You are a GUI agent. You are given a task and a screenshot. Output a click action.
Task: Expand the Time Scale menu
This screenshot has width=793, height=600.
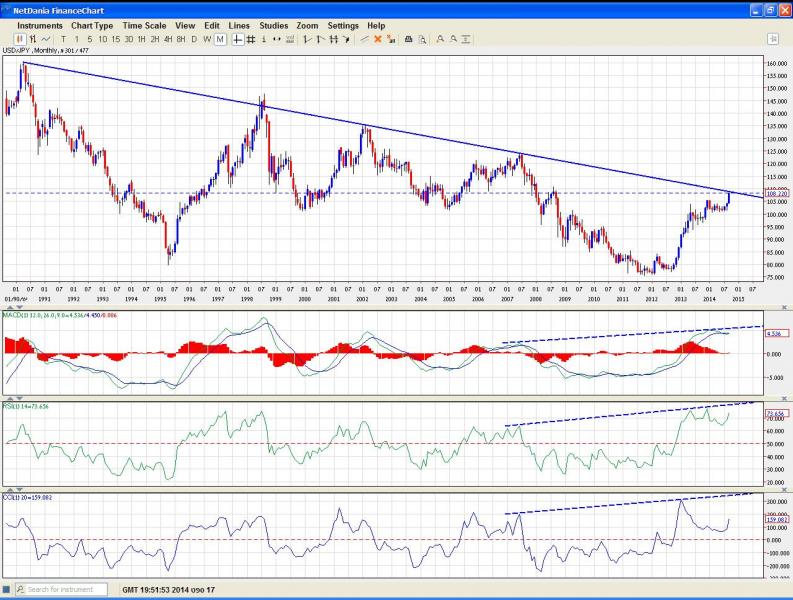click(145, 25)
